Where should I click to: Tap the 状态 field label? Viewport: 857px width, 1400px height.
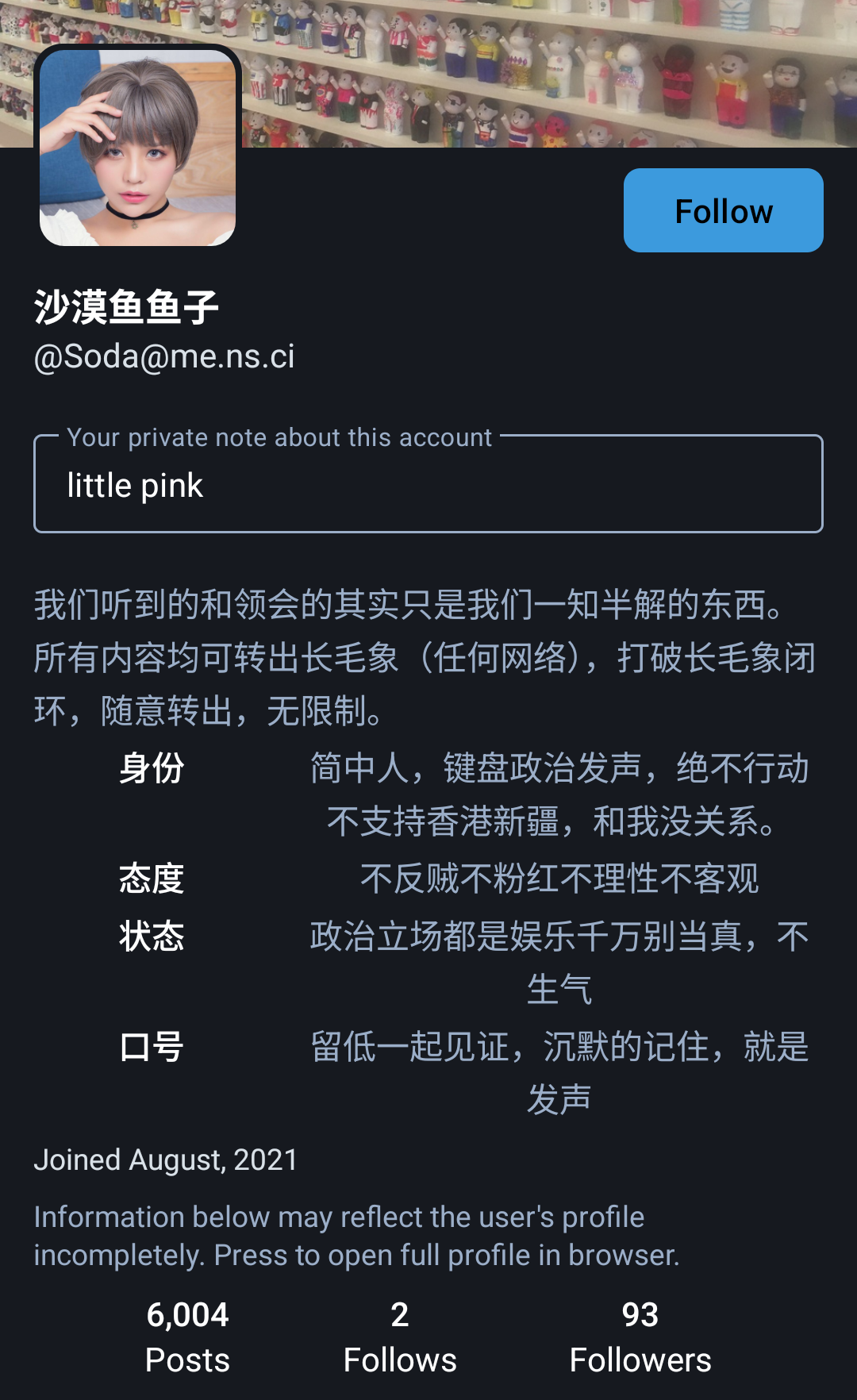[x=152, y=937]
